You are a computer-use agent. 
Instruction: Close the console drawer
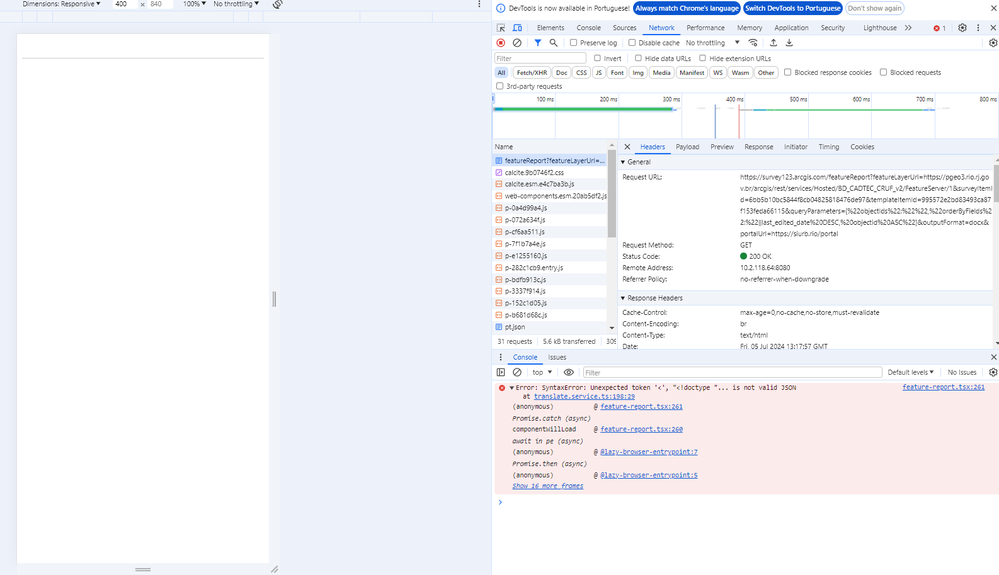[993, 357]
